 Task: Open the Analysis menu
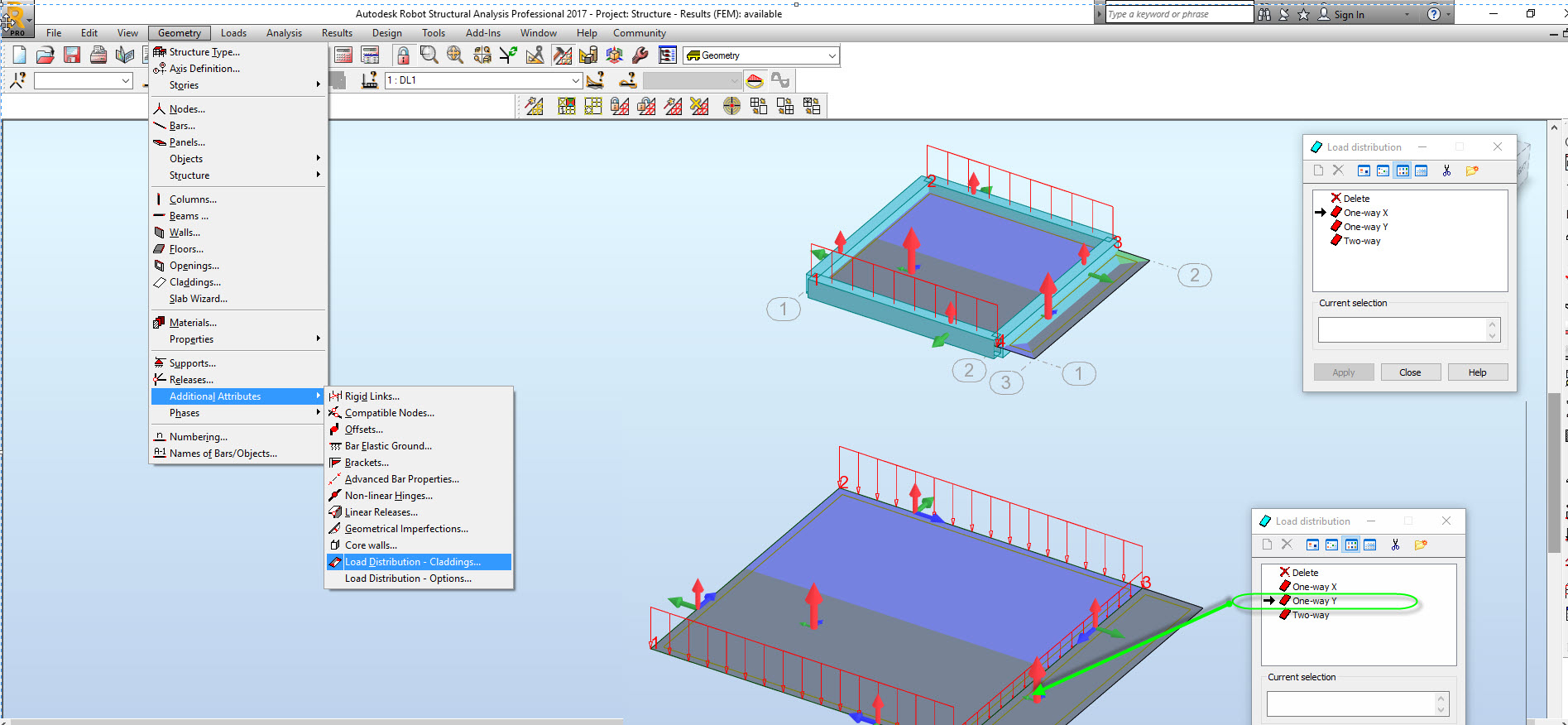(284, 33)
